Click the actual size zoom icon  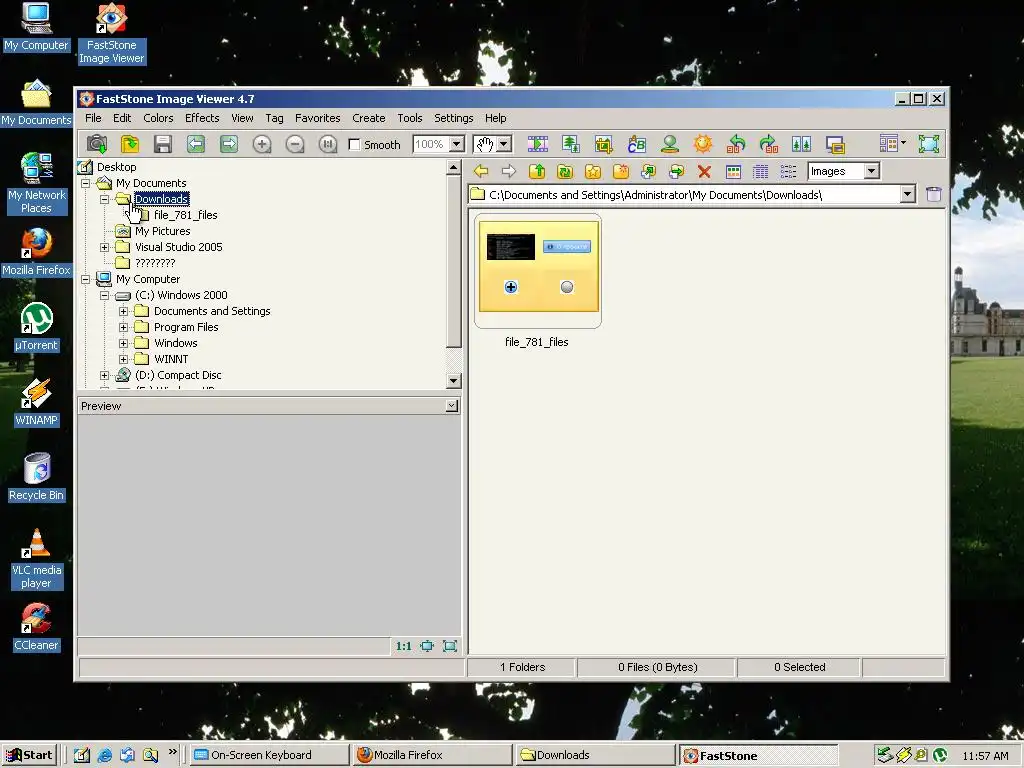[328, 144]
